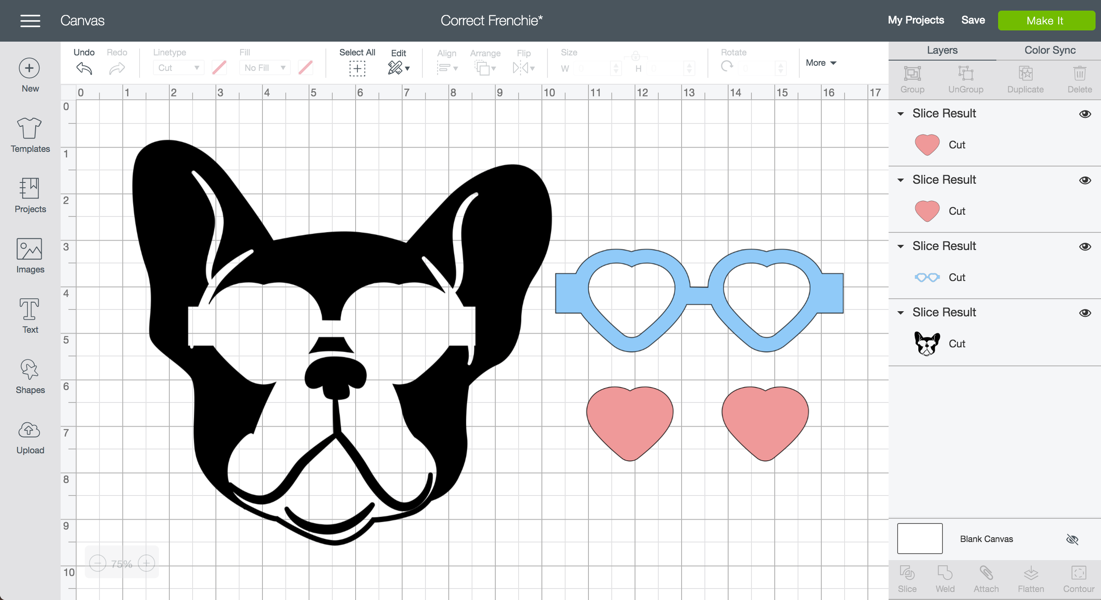
Task: Toggle Blank Canvas visibility
Action: (x=1072, y=539)
